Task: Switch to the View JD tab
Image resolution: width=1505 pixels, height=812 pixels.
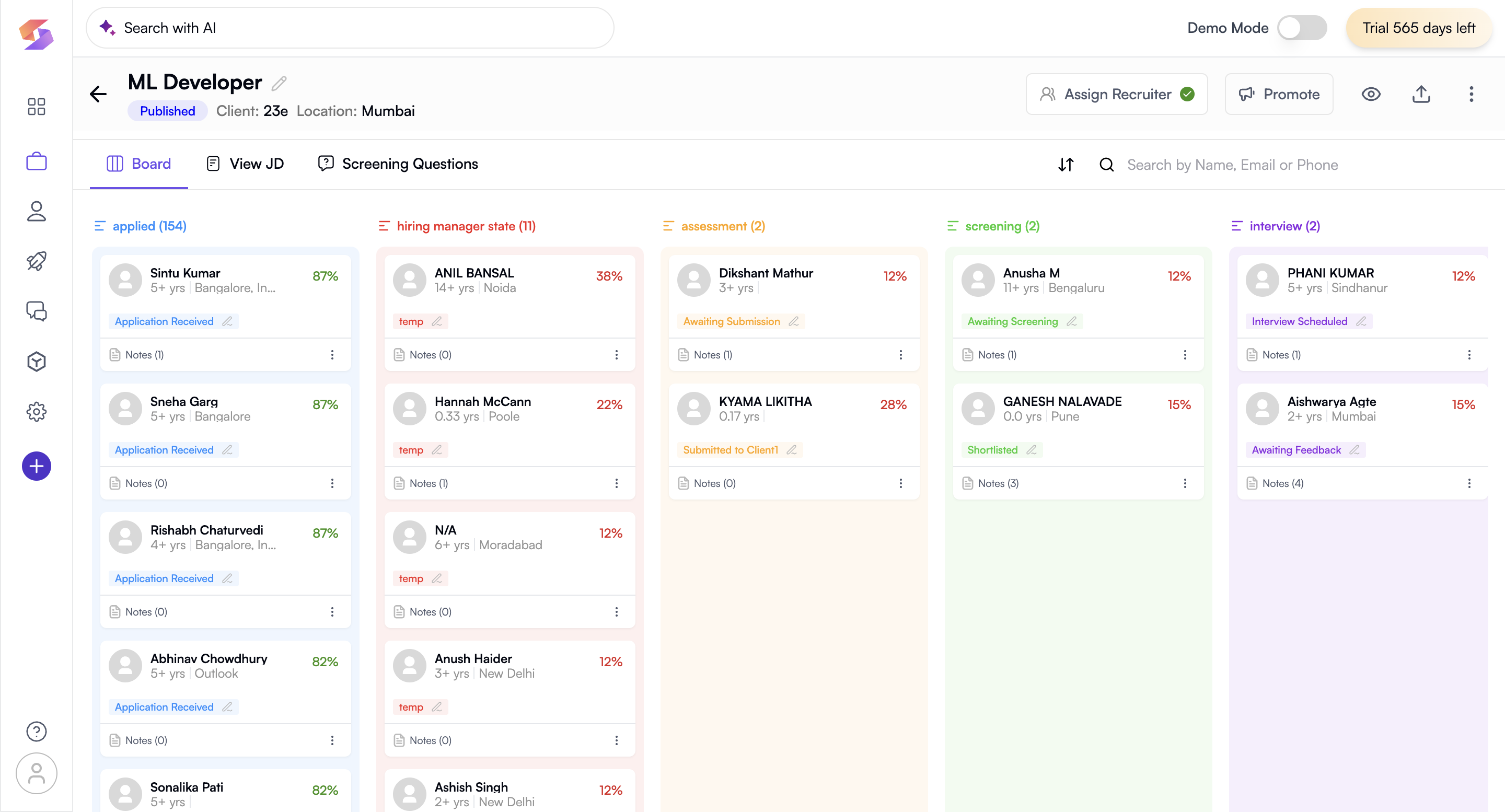Action: tap(246, 164)
